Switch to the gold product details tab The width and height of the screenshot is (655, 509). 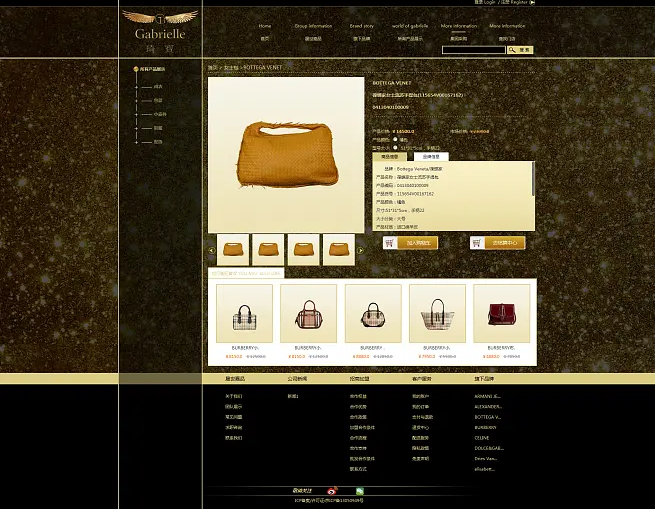point(389,157)
